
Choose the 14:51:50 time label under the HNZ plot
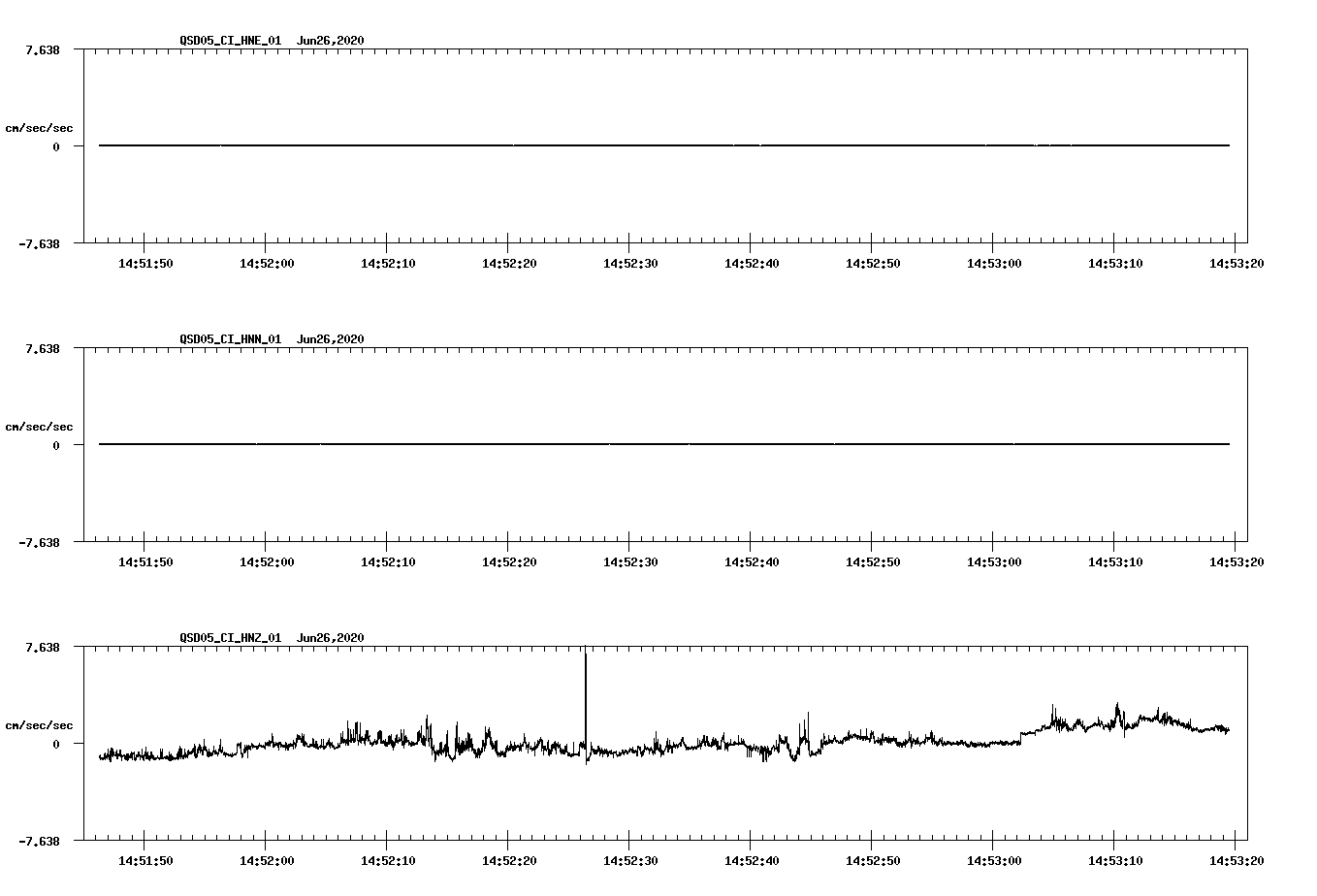[145, 860]
